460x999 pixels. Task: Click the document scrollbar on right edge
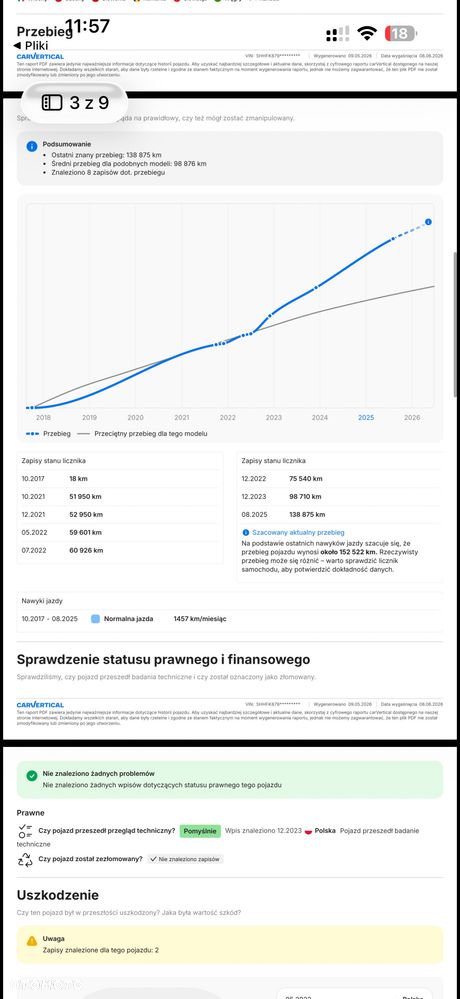point(455,325)
